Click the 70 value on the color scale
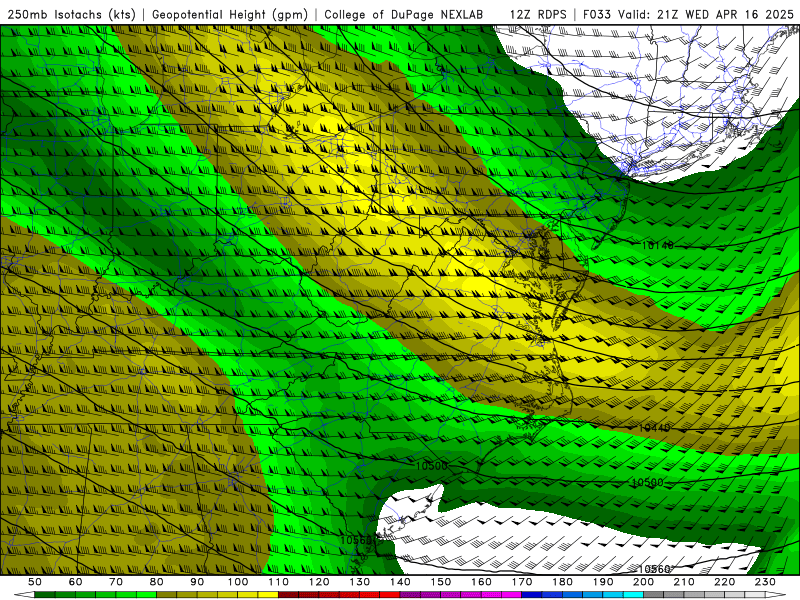 point(116,582)
